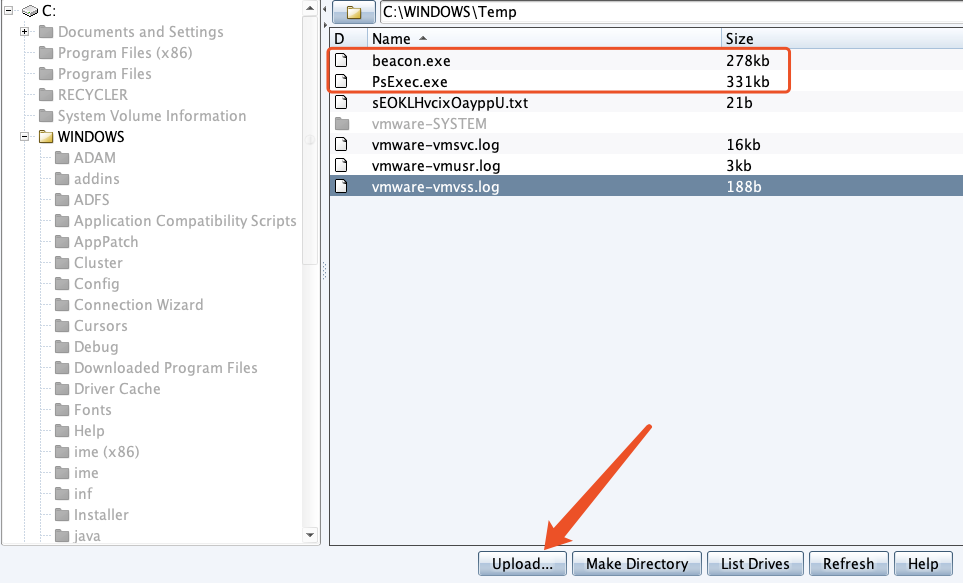Image resolution: width=963 pixels, height=583 pixels.
Task: Click the List Drives button
Action: 755,563
